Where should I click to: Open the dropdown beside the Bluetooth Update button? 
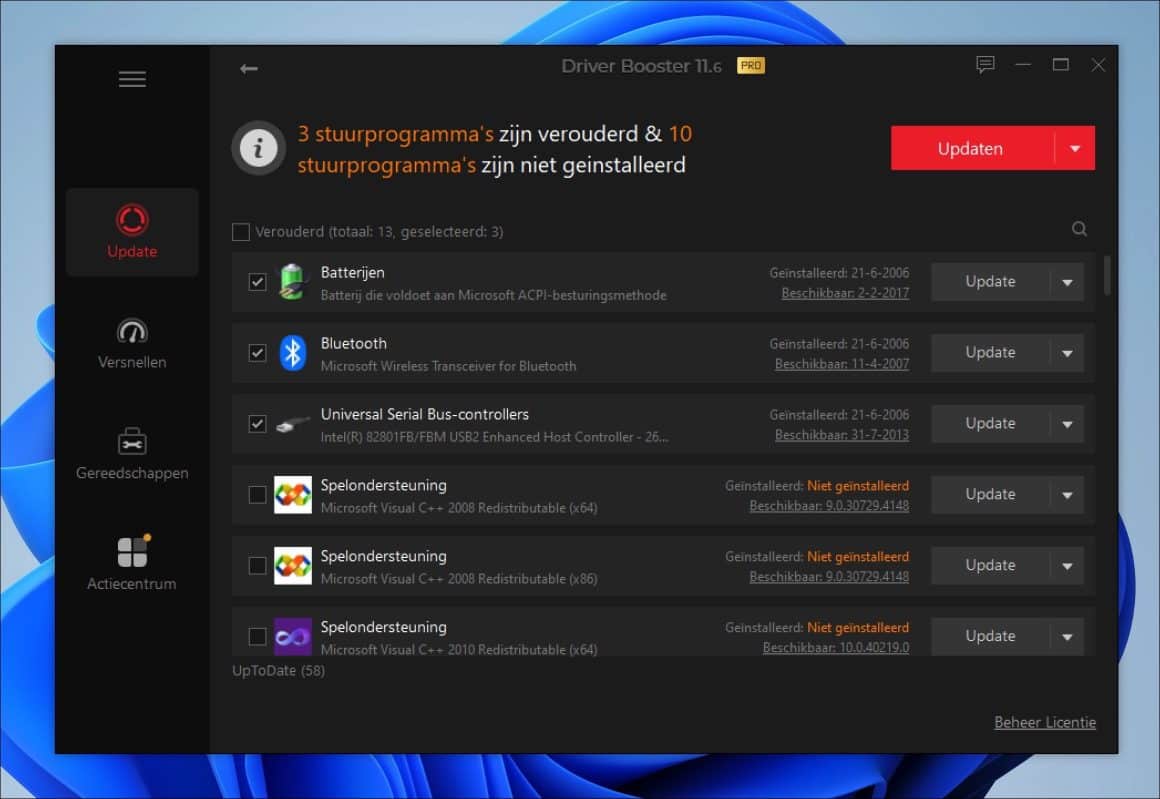[1066, 352]
